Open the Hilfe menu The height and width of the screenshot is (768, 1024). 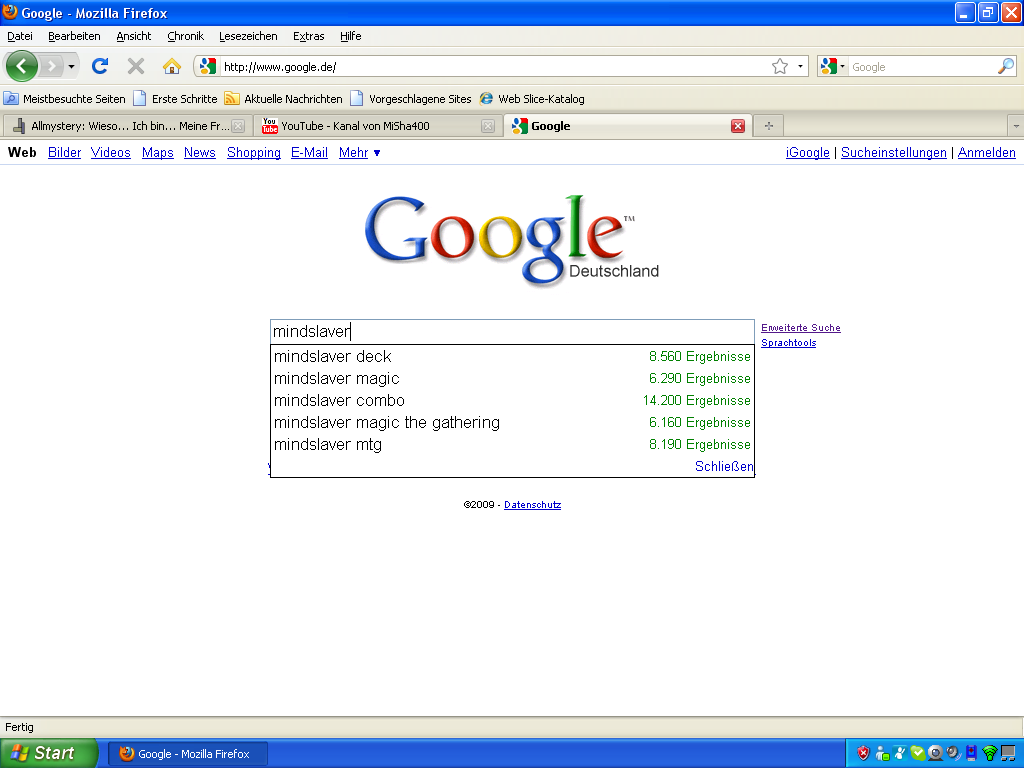click(350, 36)
